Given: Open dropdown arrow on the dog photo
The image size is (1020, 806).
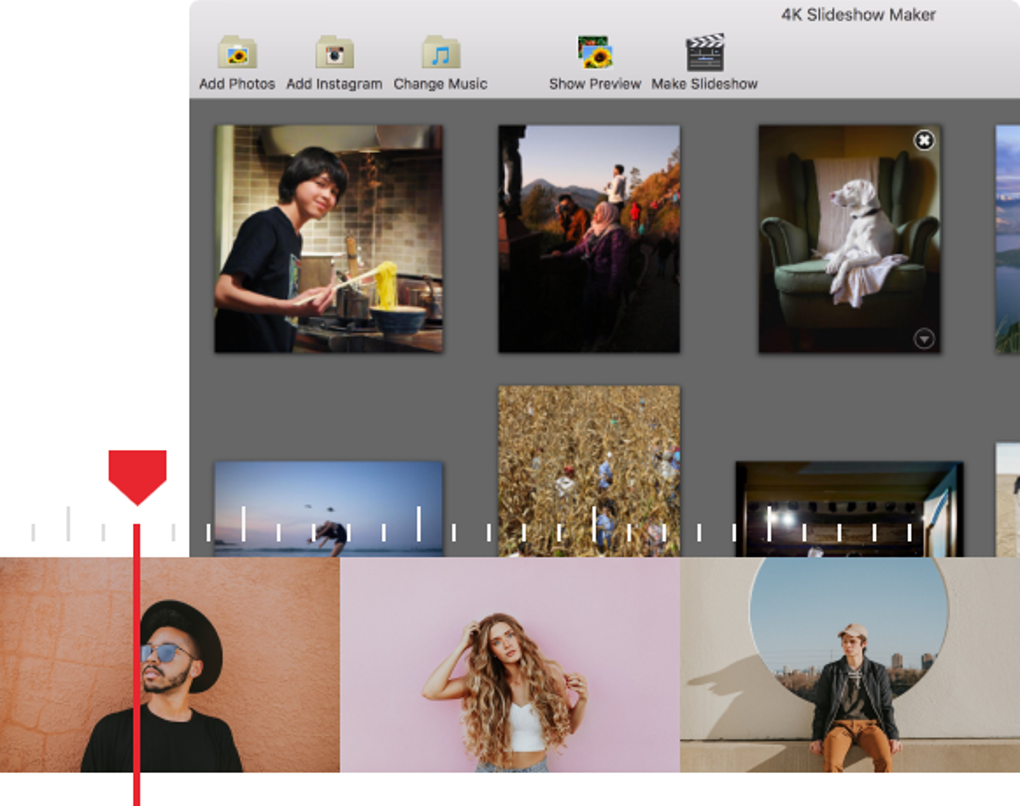Looking at the screenshot, I should click(924, 338).
